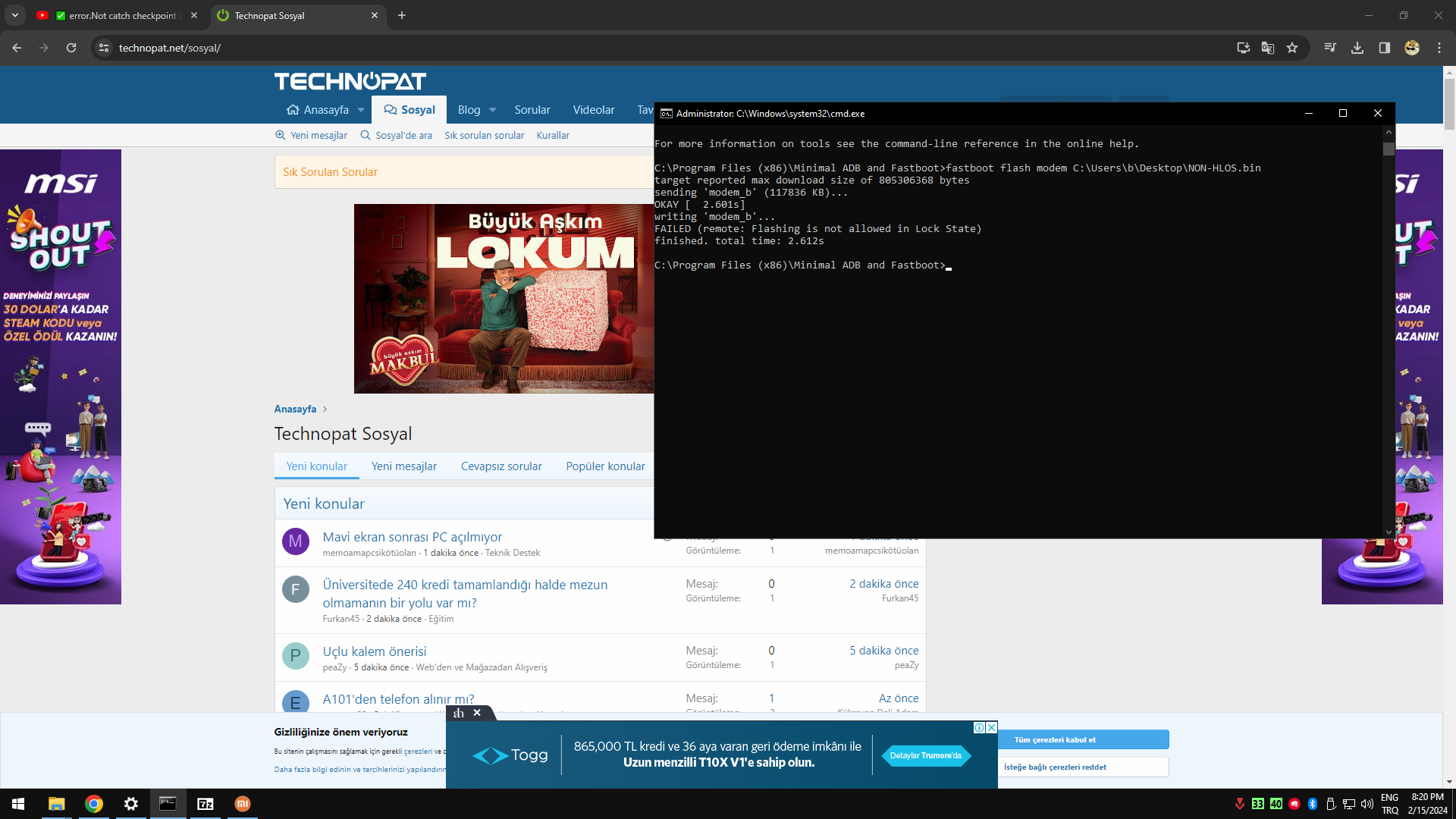Switch to the Popüler konular tab

tap(605, 466)
